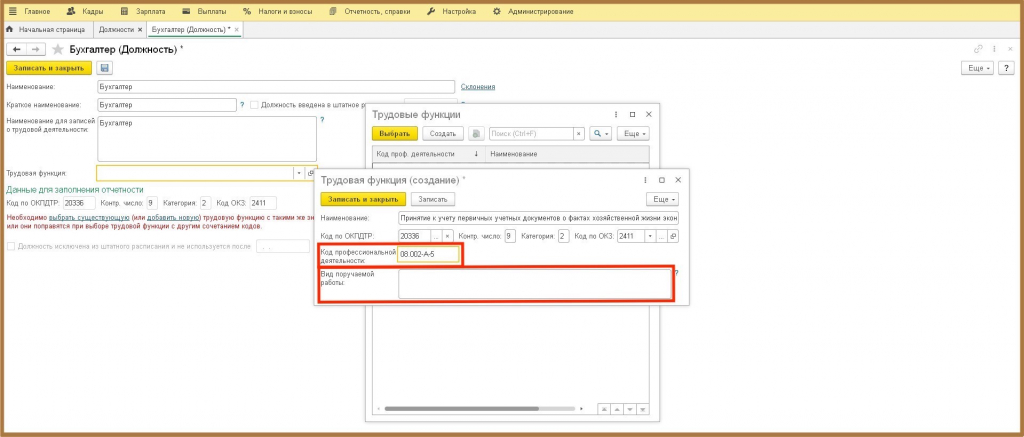Show hint beside the трудовой деятельности text area
Screen dimensions: 1024x437
(322, 120)
